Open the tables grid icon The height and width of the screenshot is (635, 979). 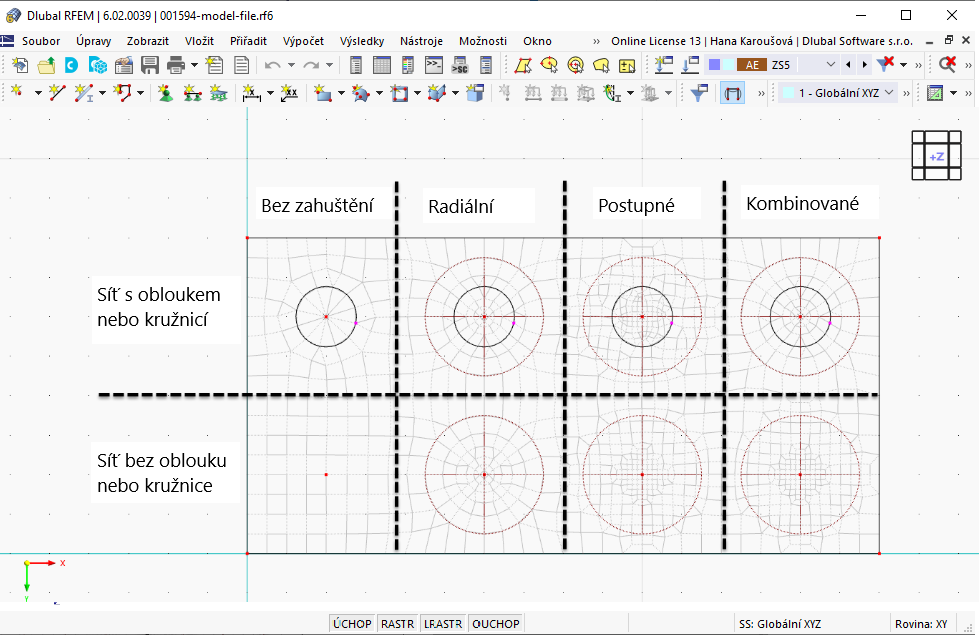[x=381, y=65]
